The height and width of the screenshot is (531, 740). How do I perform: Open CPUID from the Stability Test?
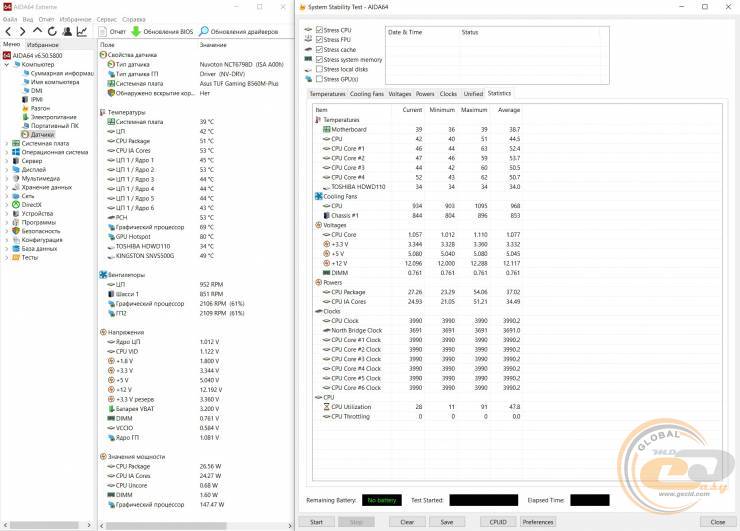coord(498,522)
